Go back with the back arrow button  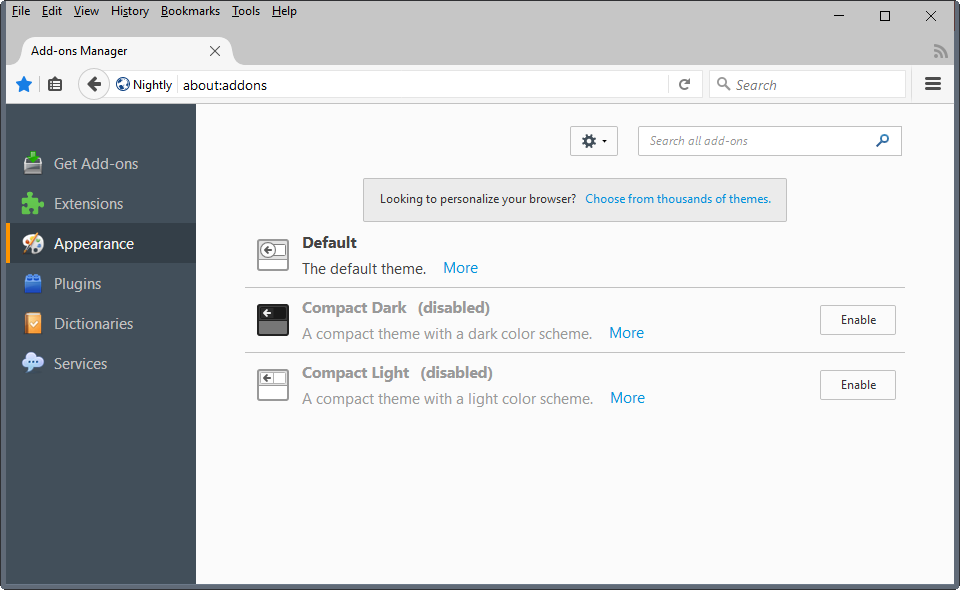[x=94, y=84]
